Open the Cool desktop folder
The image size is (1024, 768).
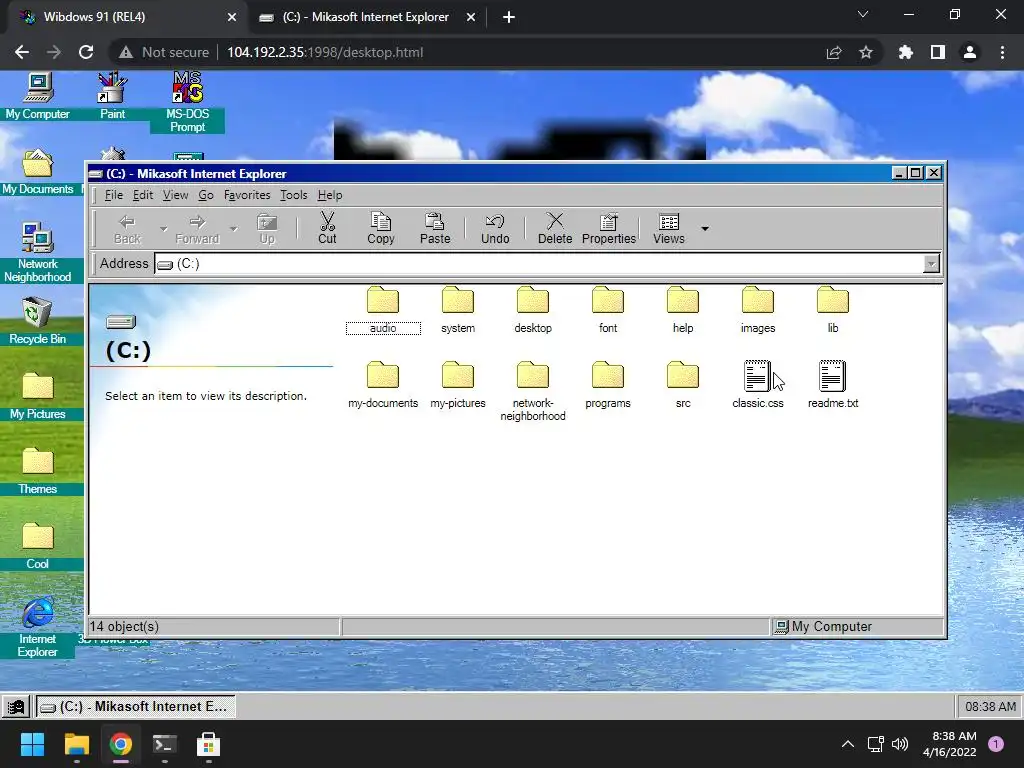tap(38, 547)
